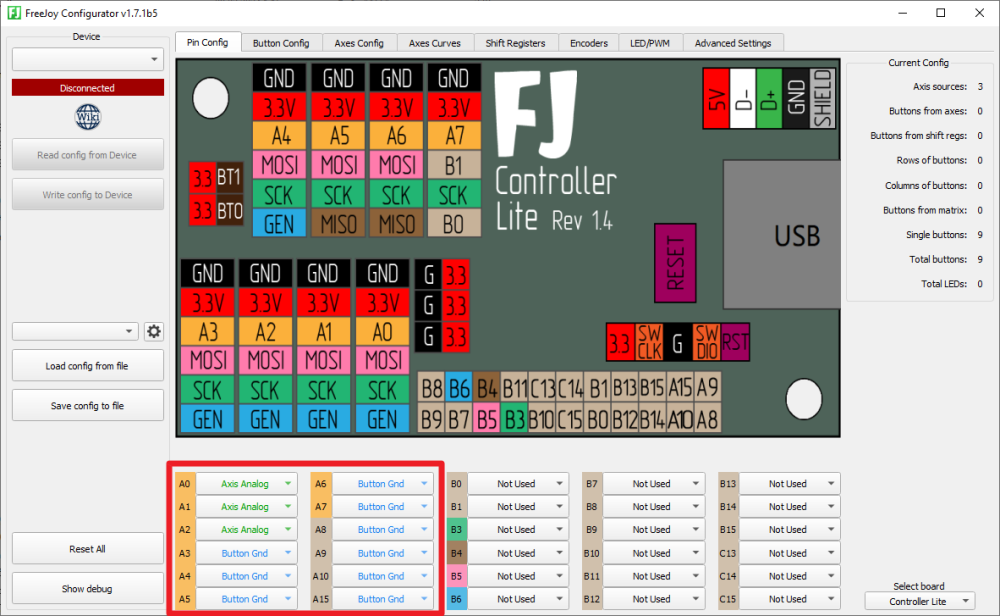This screenshot has height=616, width=1000.
Task: Open the C15 pin function dropdown
Action: [788, 599]
